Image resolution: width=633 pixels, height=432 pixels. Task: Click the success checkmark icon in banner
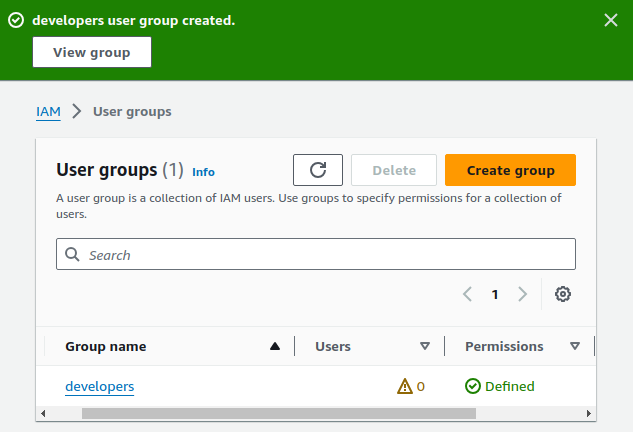coord(16,21)
